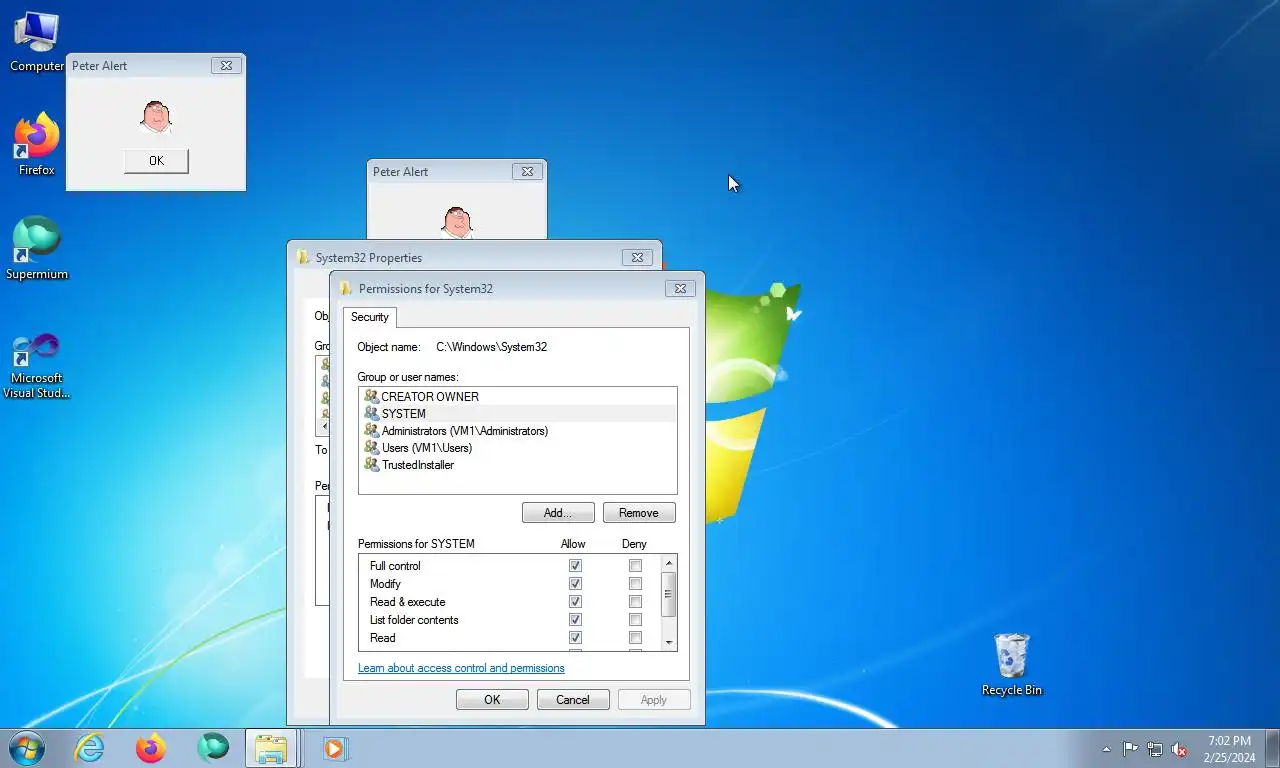Viewport: 1280px width, 768px height.
Task: Toggle Allow checkbox for Read & execute
Action: pyautogui.click(x=575, y=602)
